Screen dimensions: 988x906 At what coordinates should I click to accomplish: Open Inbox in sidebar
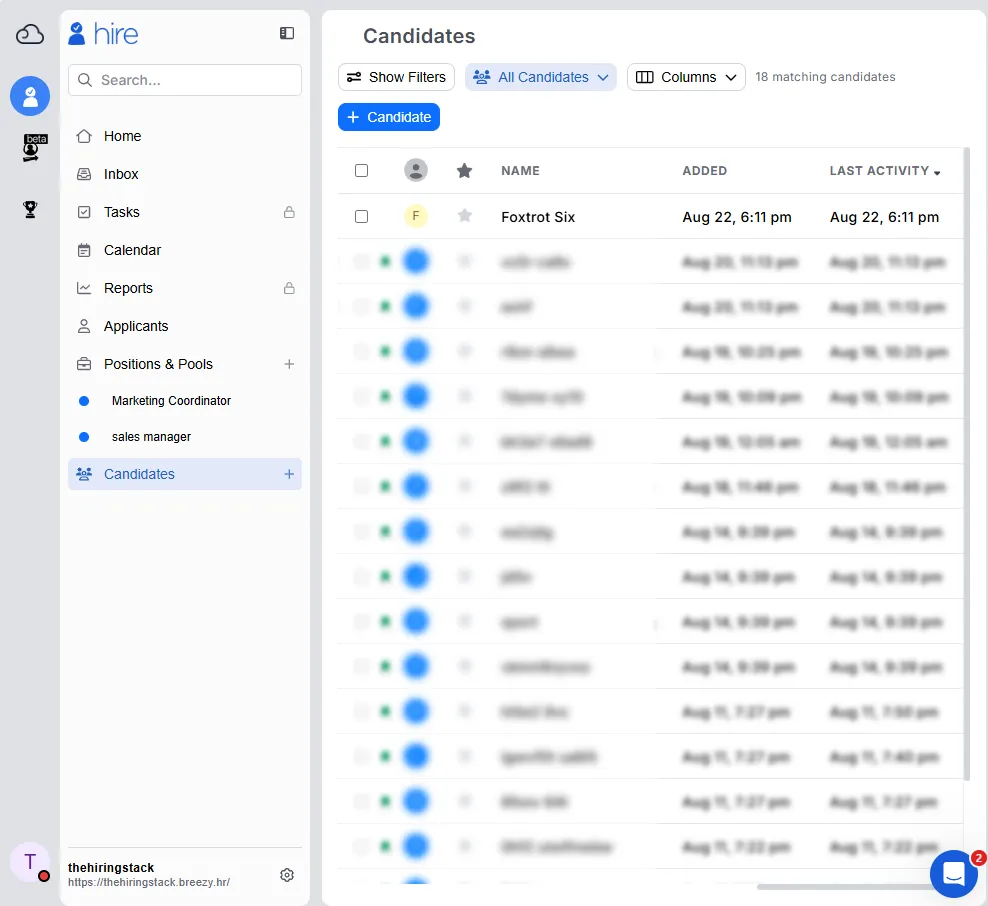point(121,174)
